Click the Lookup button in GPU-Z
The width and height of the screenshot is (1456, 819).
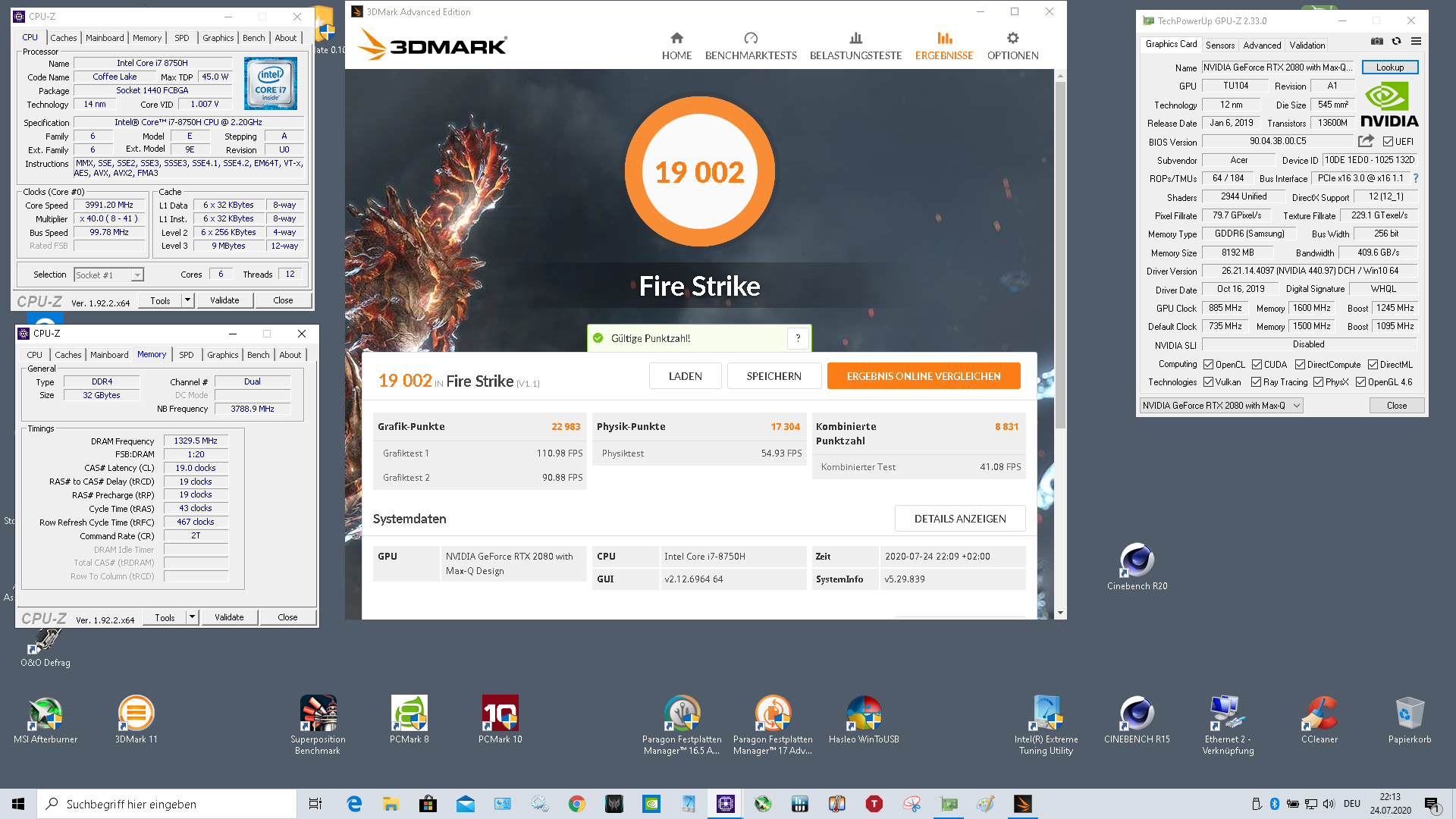[1390, 67]
